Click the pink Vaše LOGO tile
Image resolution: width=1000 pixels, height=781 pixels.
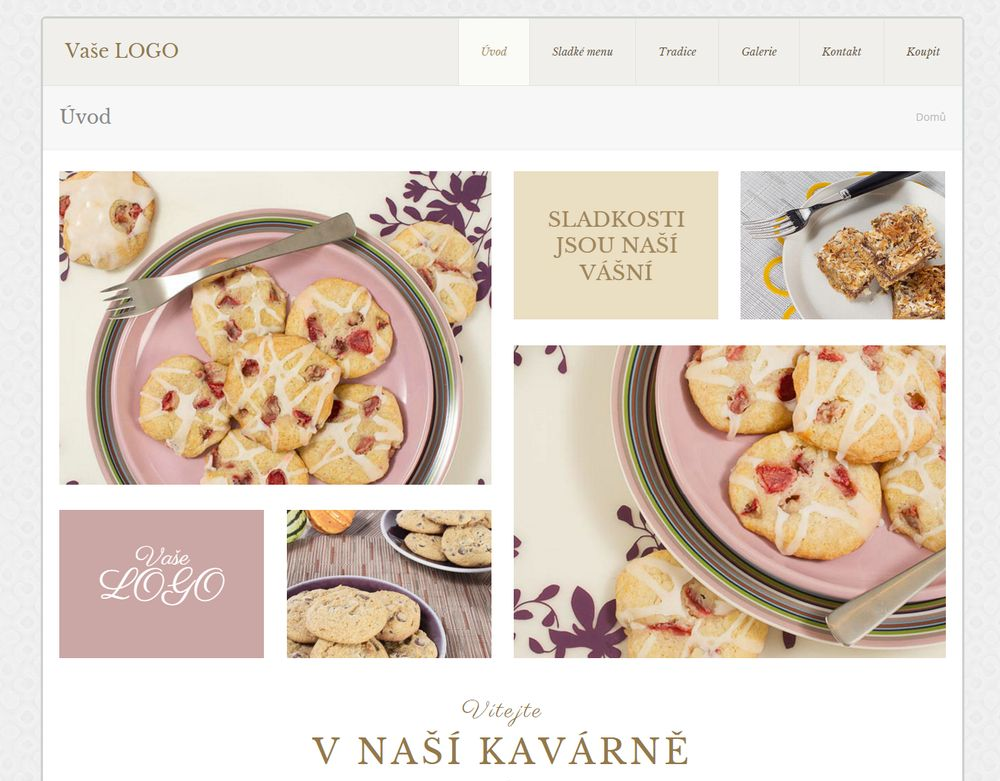161,583
